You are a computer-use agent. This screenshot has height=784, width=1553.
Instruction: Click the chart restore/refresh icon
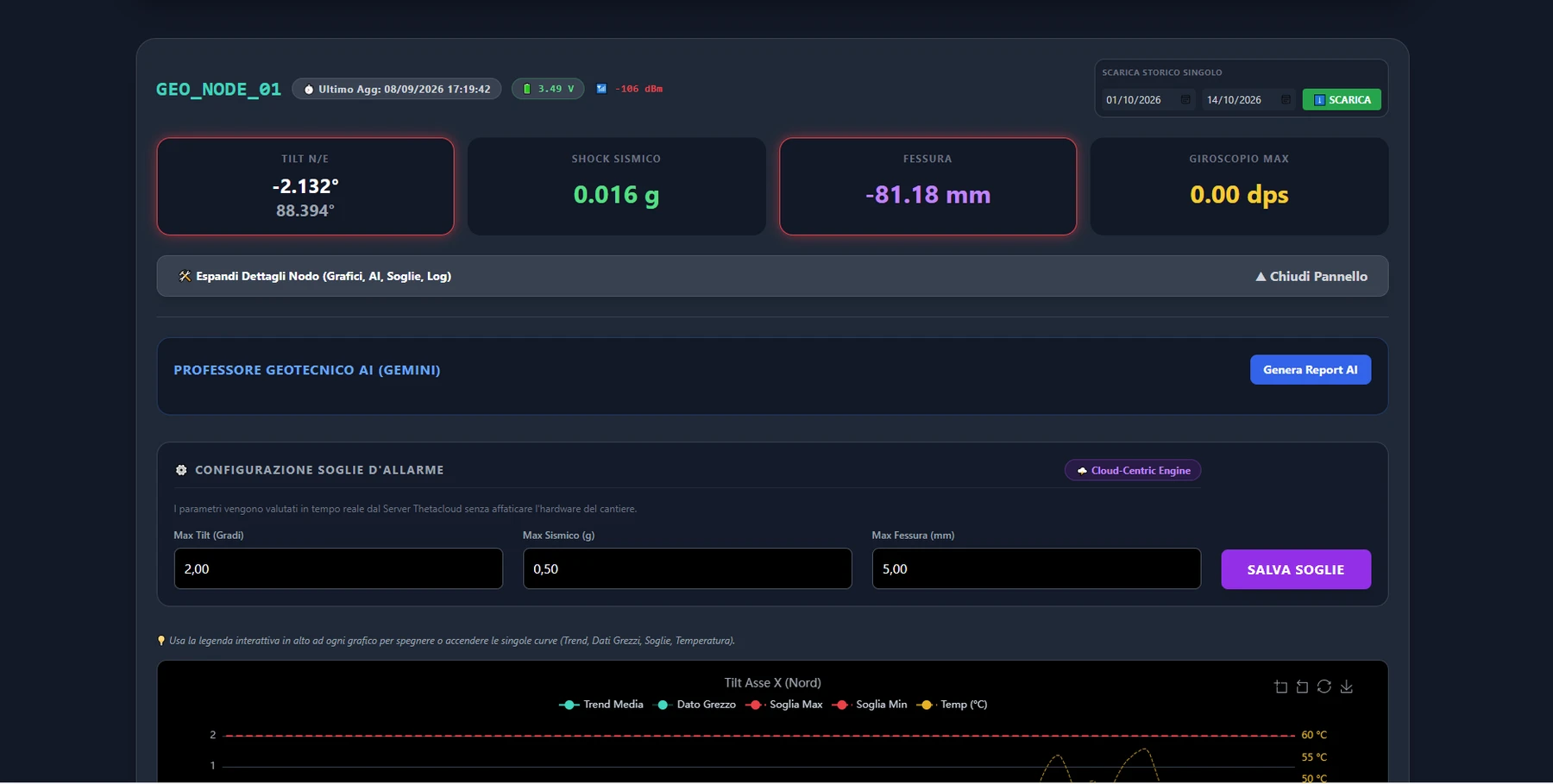coord(1324,687)
